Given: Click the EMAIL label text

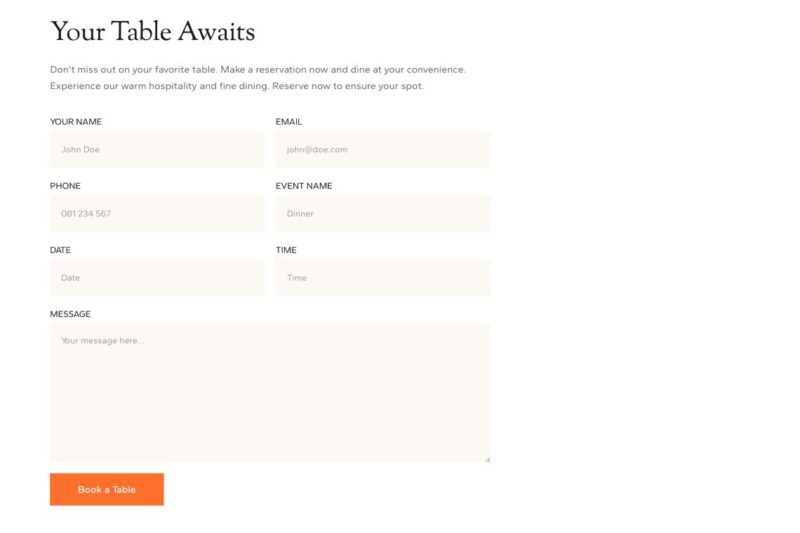Looking at the screenshot, I should pyautogui.click(x=289, y=122).
